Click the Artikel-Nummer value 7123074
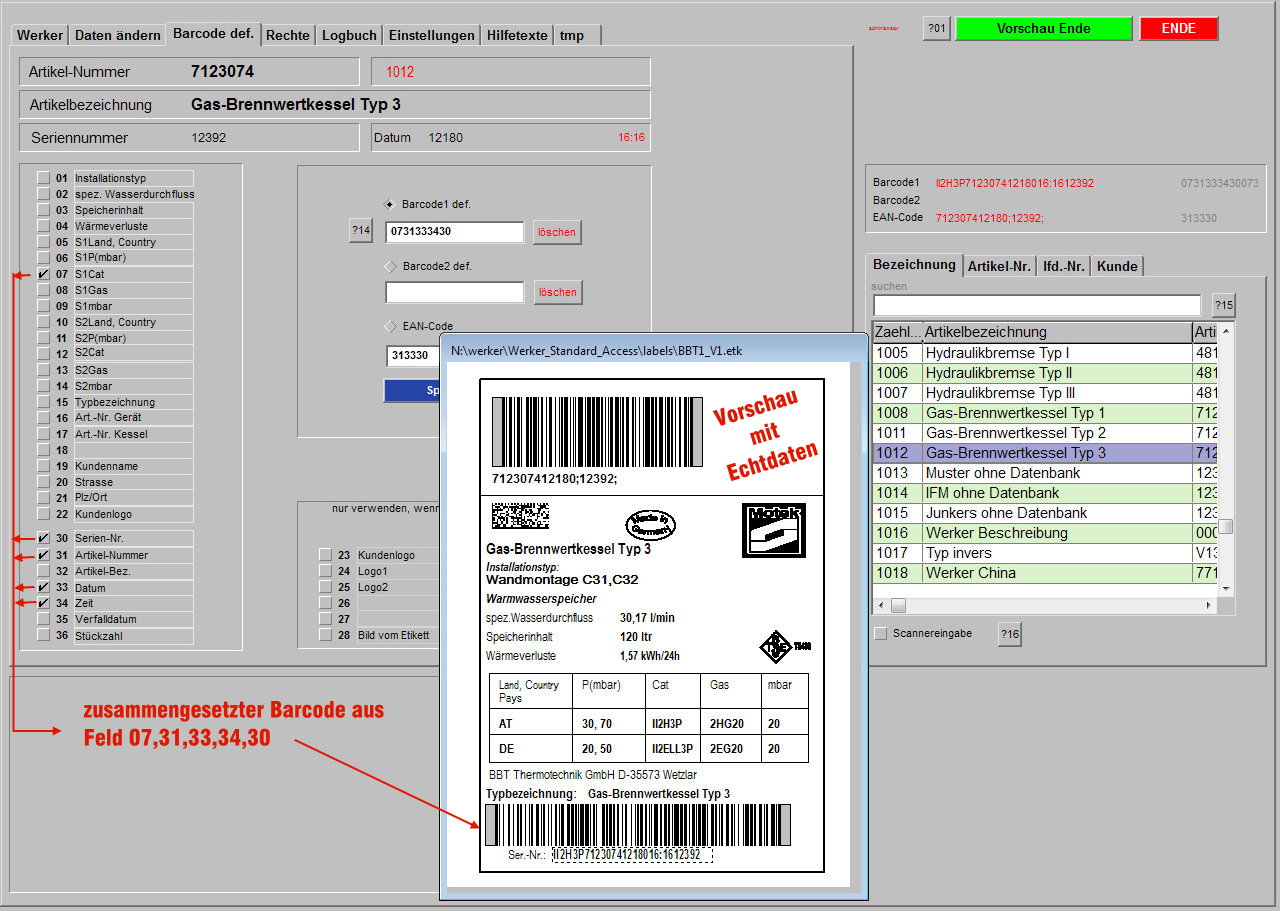1280x911 pixels. pos(222,72)
